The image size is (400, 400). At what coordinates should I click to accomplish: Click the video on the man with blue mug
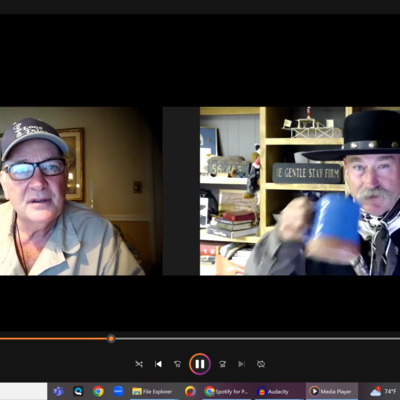[x=300, y=191]
